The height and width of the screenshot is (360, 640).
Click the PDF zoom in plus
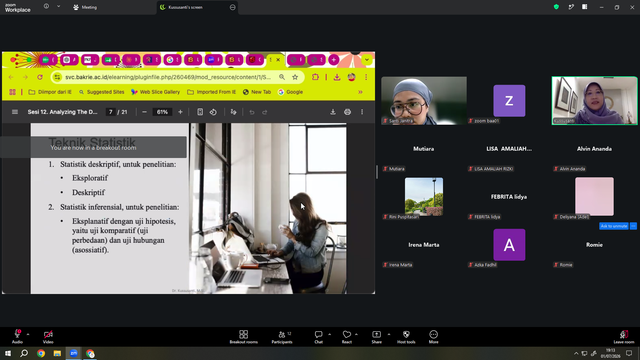click(180, 112)
